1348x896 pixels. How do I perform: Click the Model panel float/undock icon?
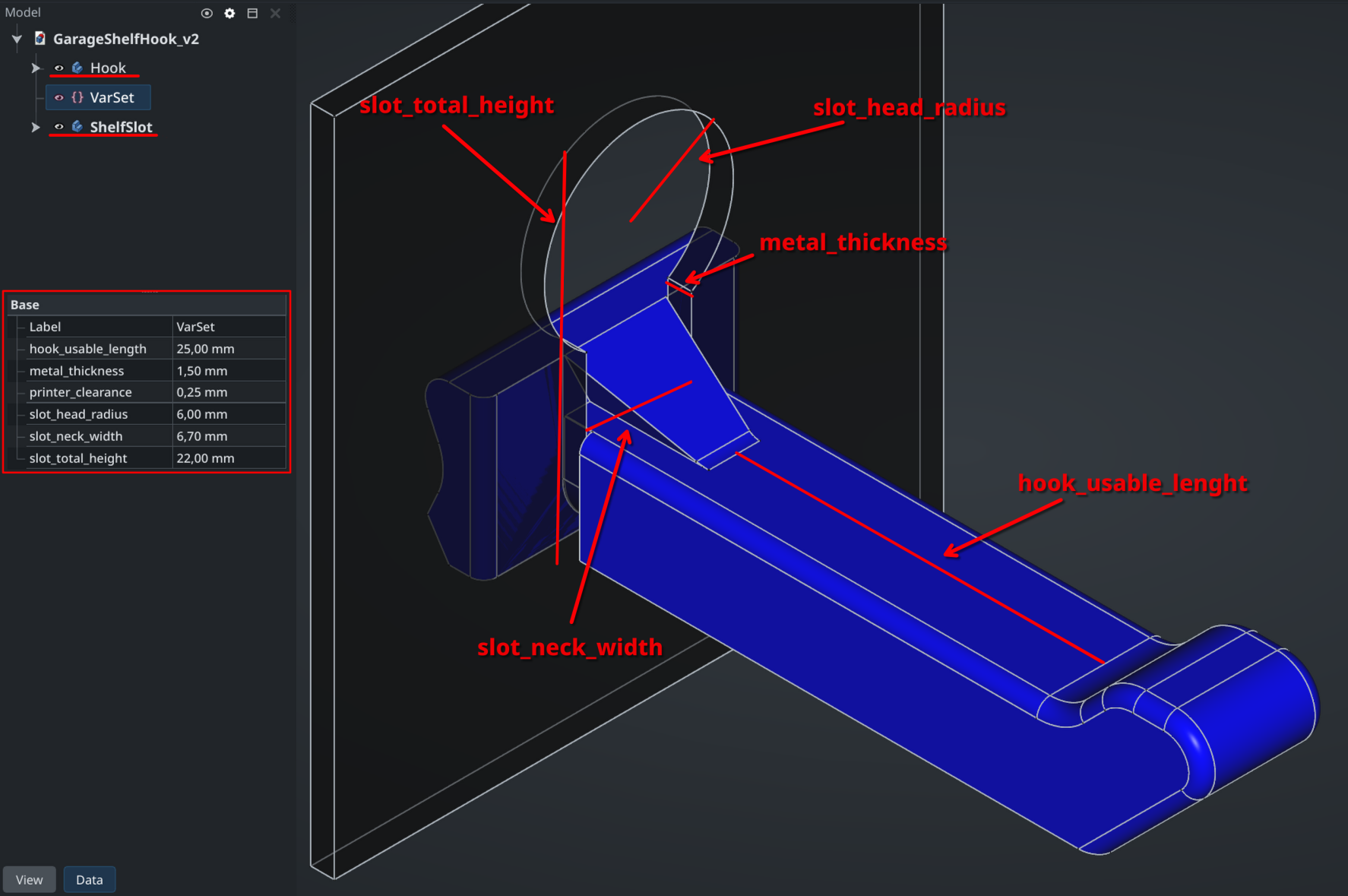[252, 13]
